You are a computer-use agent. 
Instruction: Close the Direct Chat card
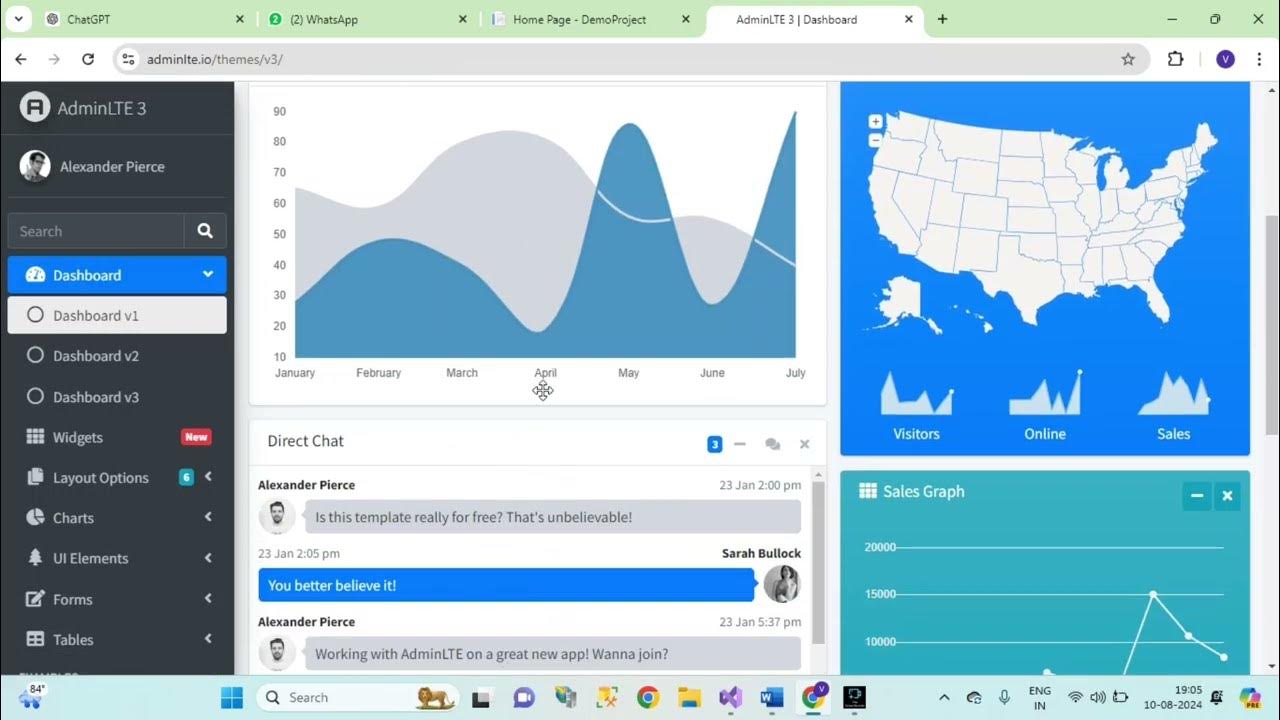(804, 444)
